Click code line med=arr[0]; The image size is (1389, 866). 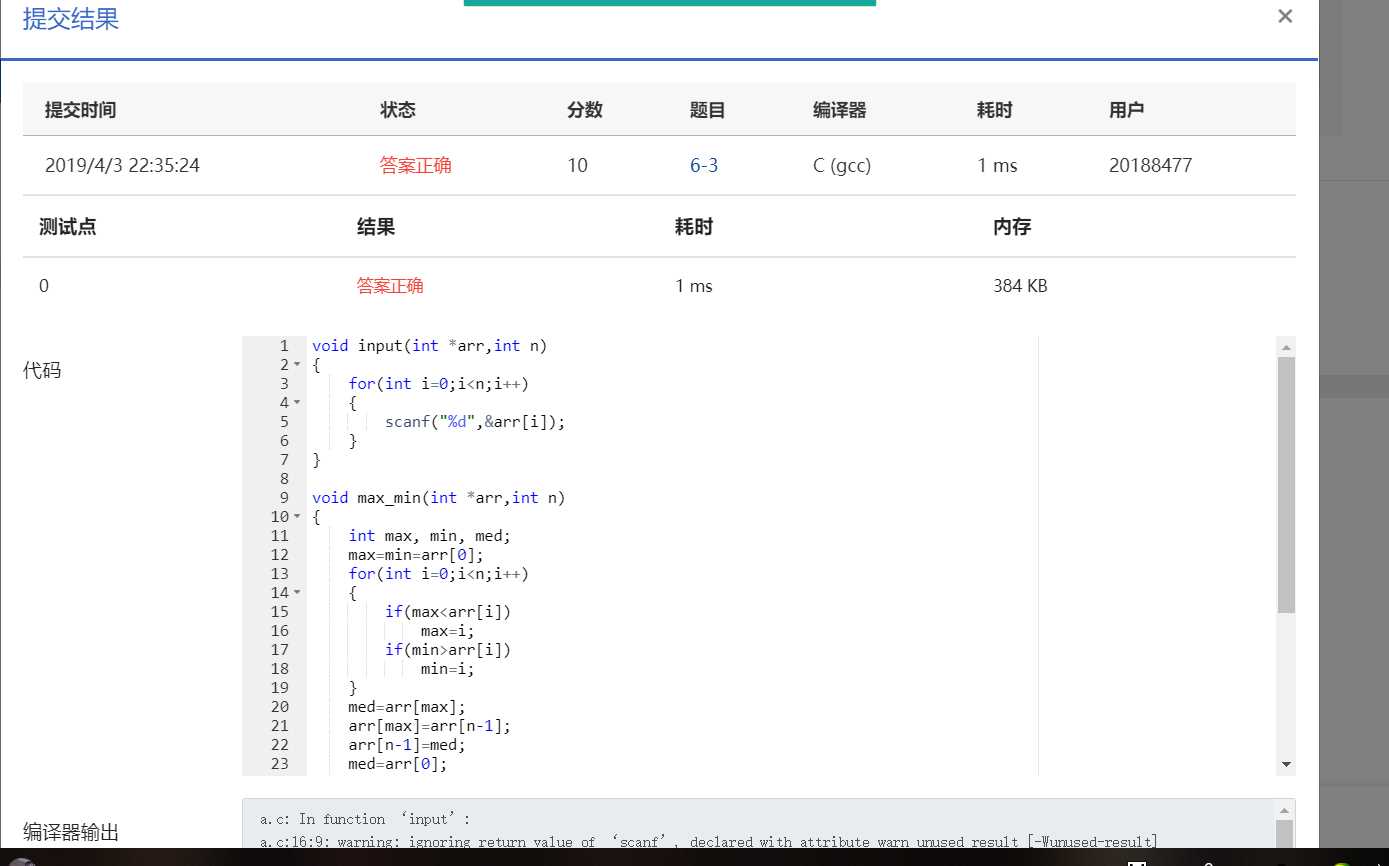pos(398,764)
